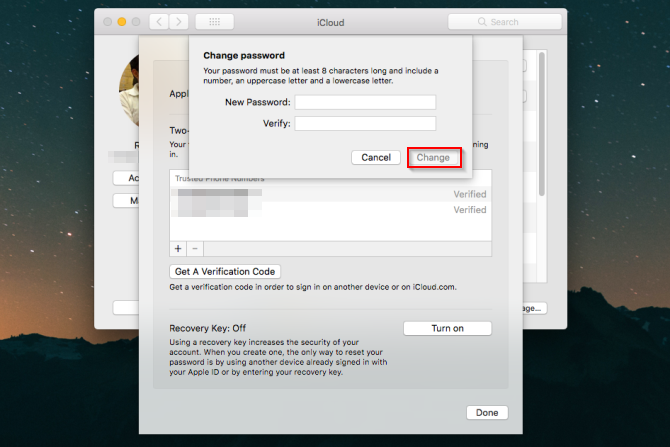Select the second Verified phone number row

click(330, 209)
